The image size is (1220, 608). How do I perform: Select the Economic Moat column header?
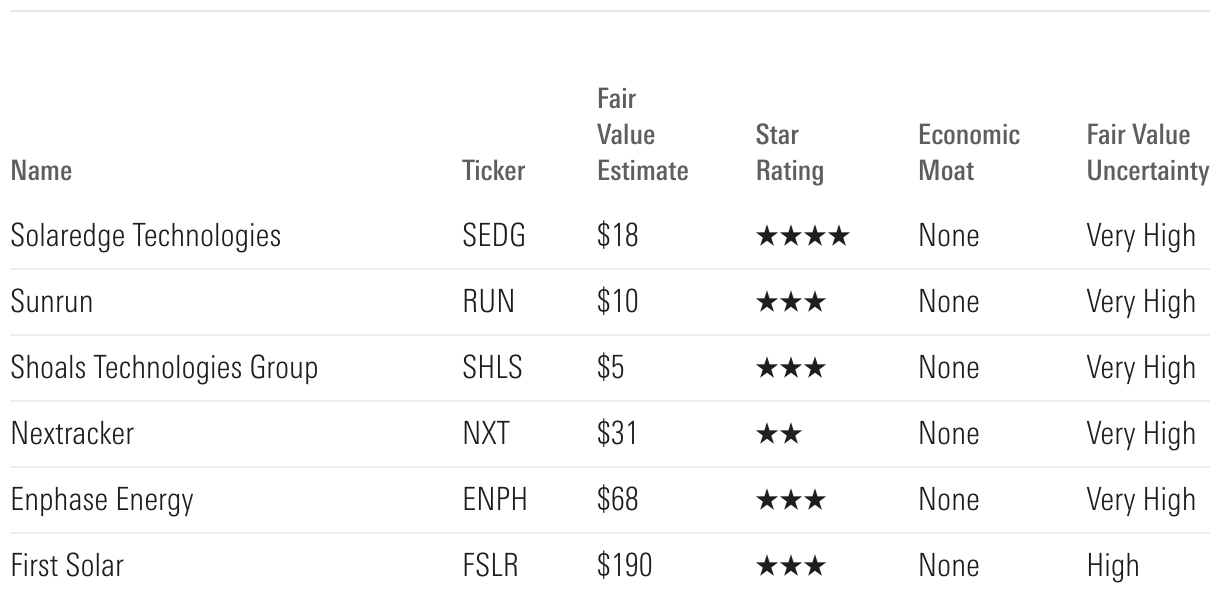coord(969,153)
